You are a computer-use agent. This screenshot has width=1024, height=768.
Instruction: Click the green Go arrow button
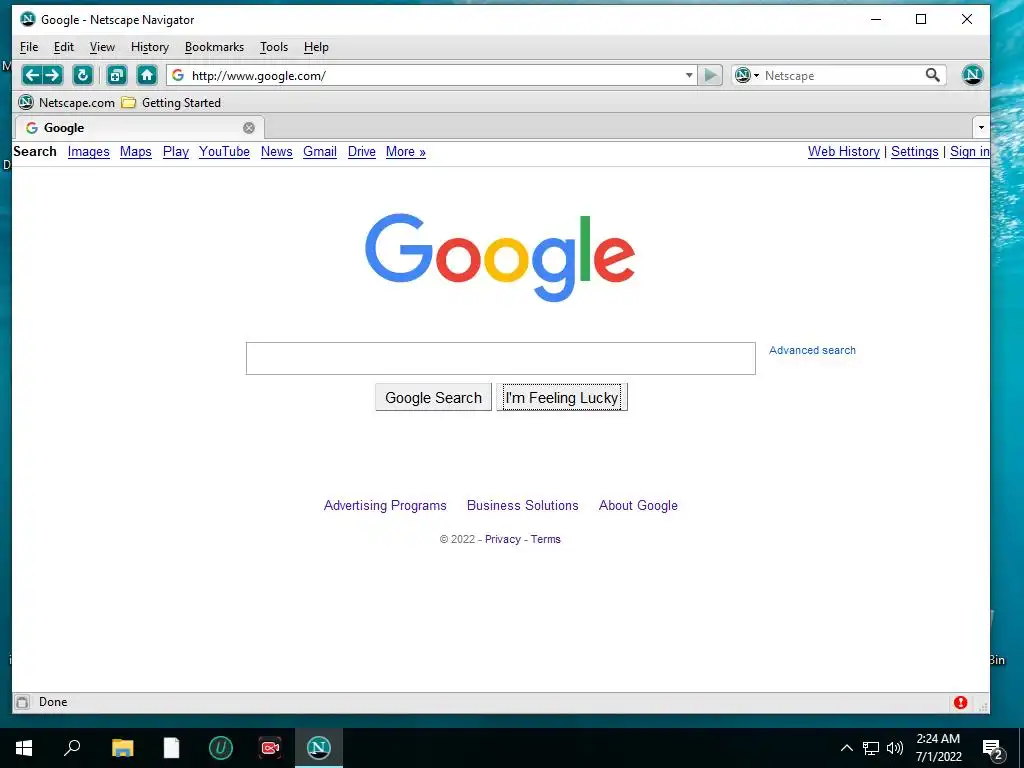710,75
